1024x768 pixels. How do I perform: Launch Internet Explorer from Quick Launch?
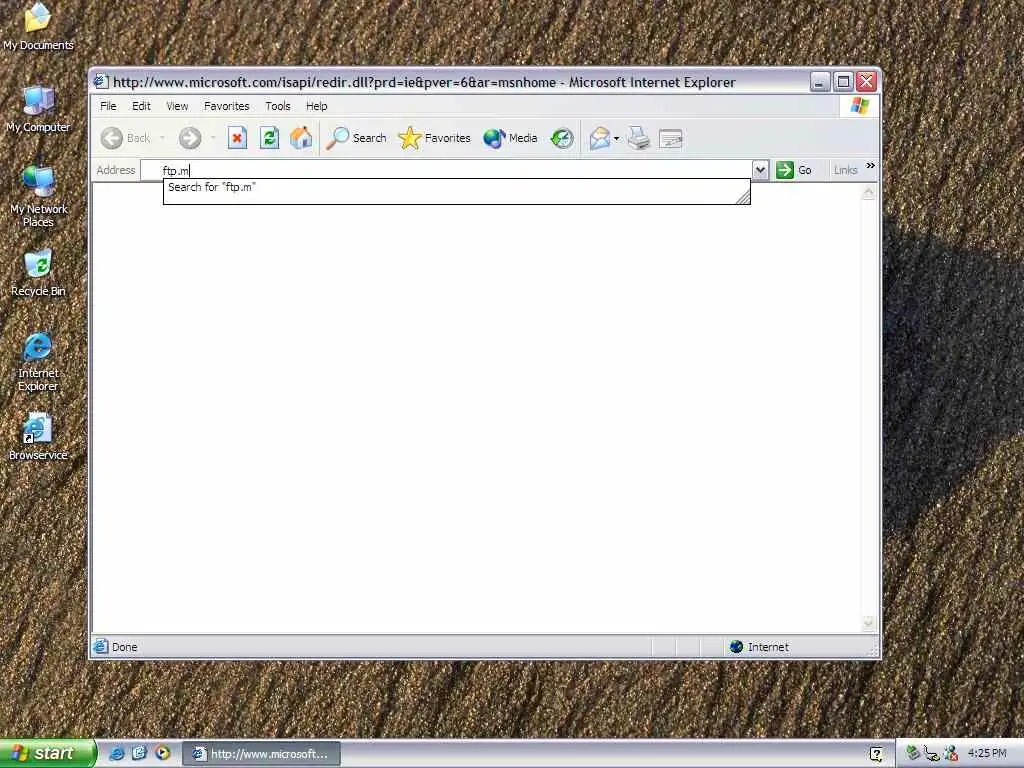click(x=116, y=753)
